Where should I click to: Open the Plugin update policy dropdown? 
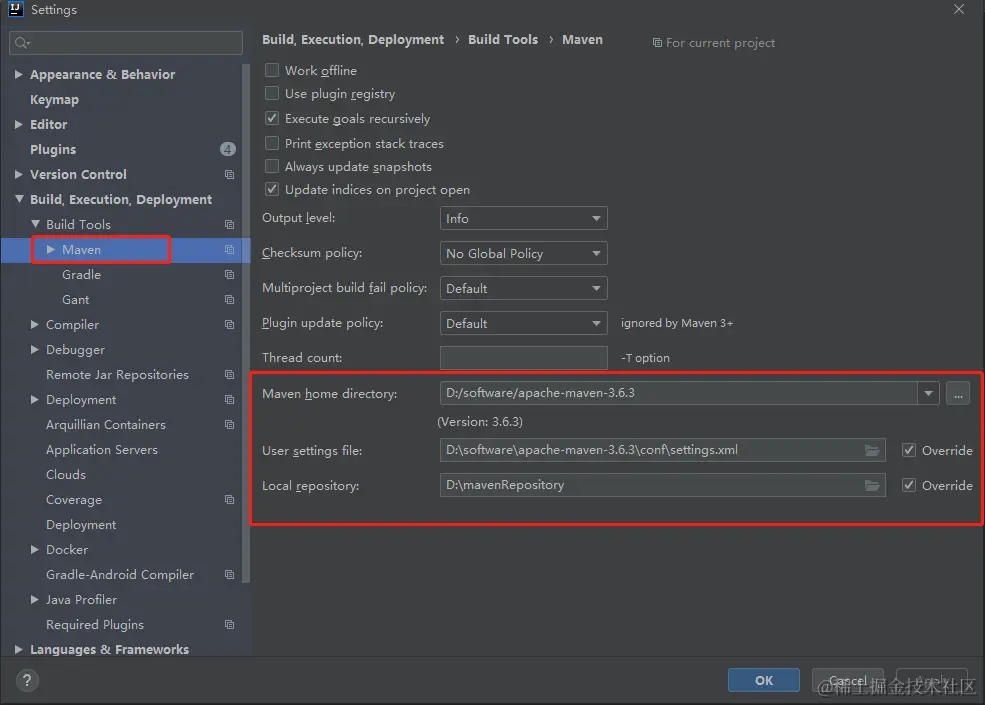[523, 324]
